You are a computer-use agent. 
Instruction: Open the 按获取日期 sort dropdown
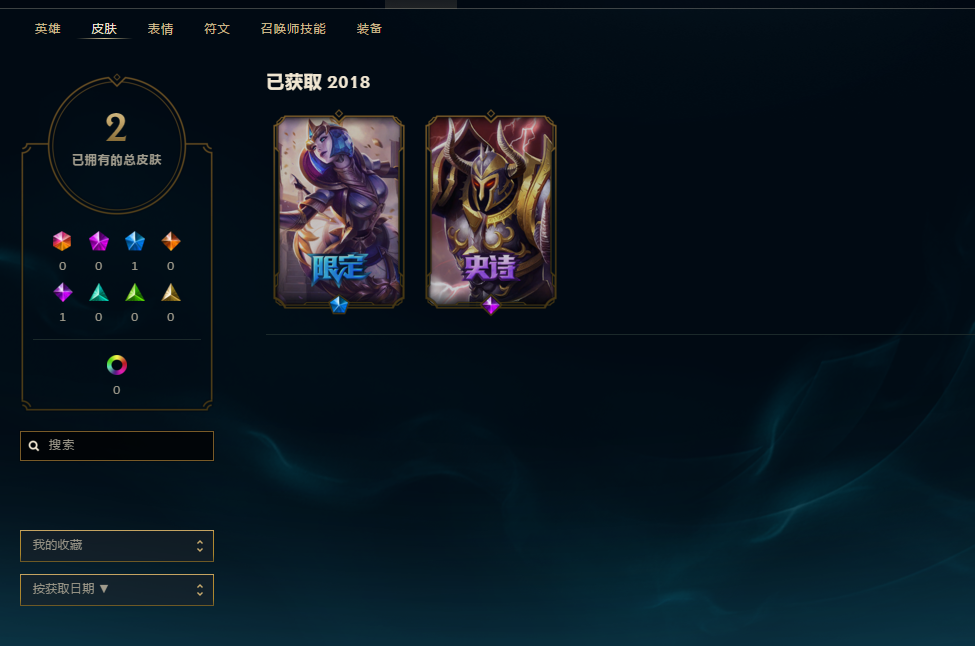point(117,590)
